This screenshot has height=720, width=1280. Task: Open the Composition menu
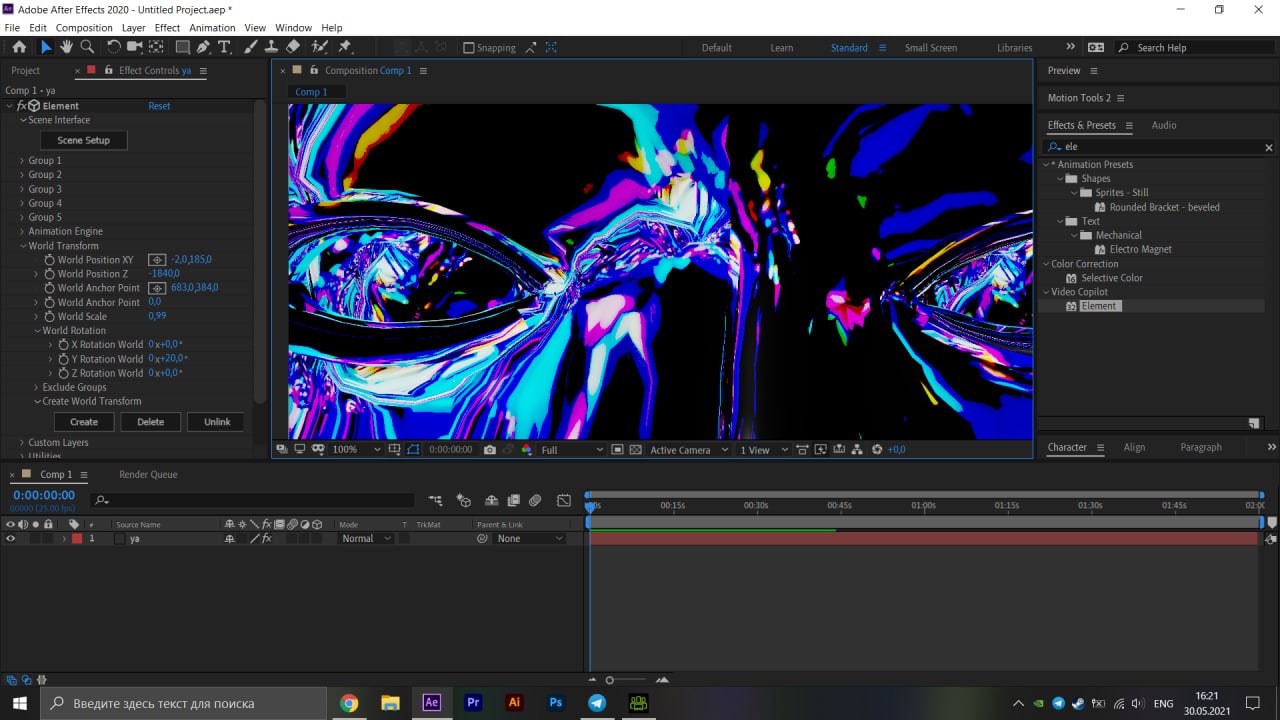84,28
